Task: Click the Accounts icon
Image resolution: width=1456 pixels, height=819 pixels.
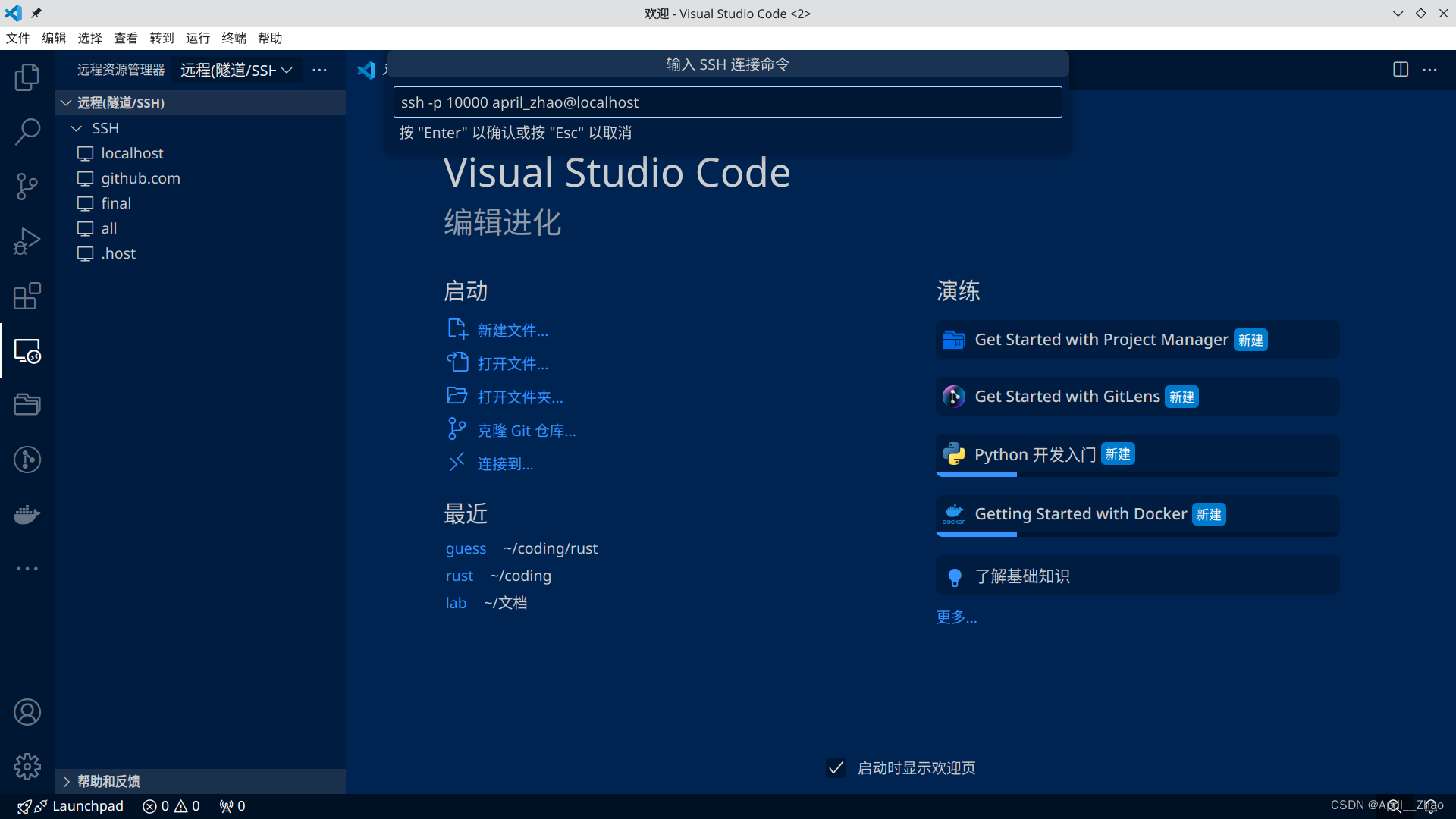Action: [x=27, y=712]
